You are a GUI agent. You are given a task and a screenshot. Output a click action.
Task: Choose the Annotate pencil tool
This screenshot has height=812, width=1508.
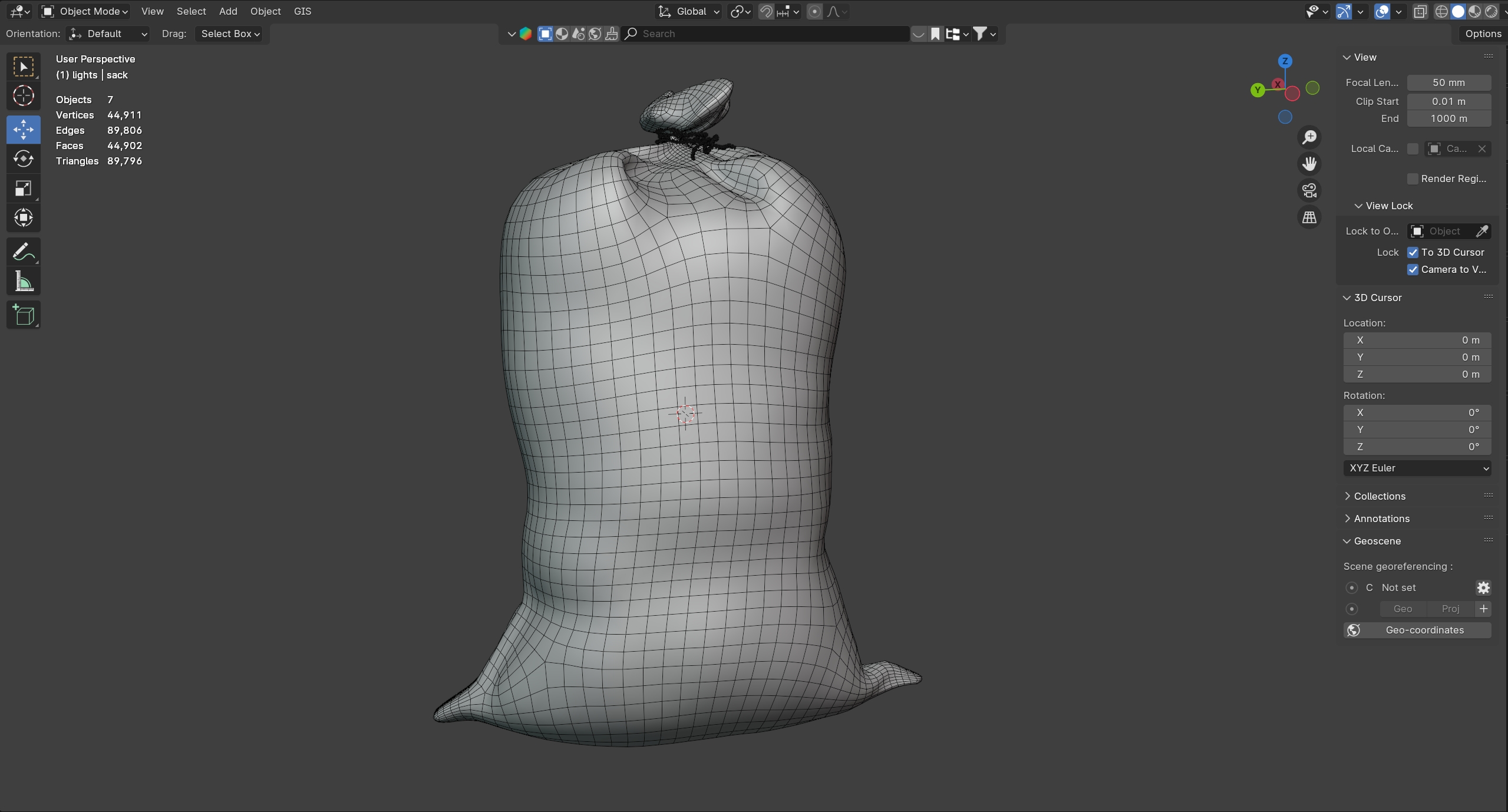[23, 252]
